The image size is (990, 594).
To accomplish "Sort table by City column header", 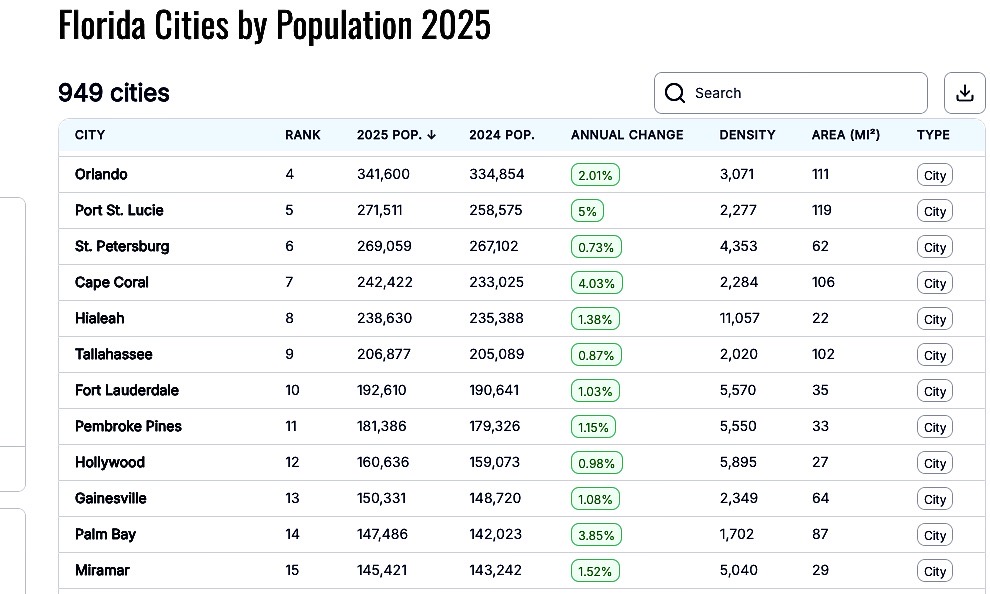I will pos(90,135).
